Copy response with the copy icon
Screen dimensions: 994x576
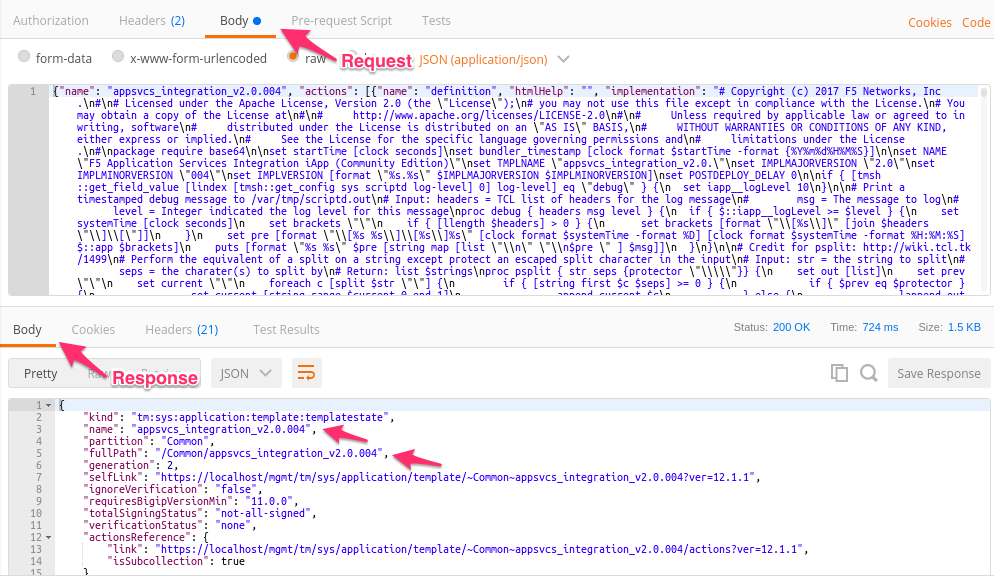(x=839, y=373)
